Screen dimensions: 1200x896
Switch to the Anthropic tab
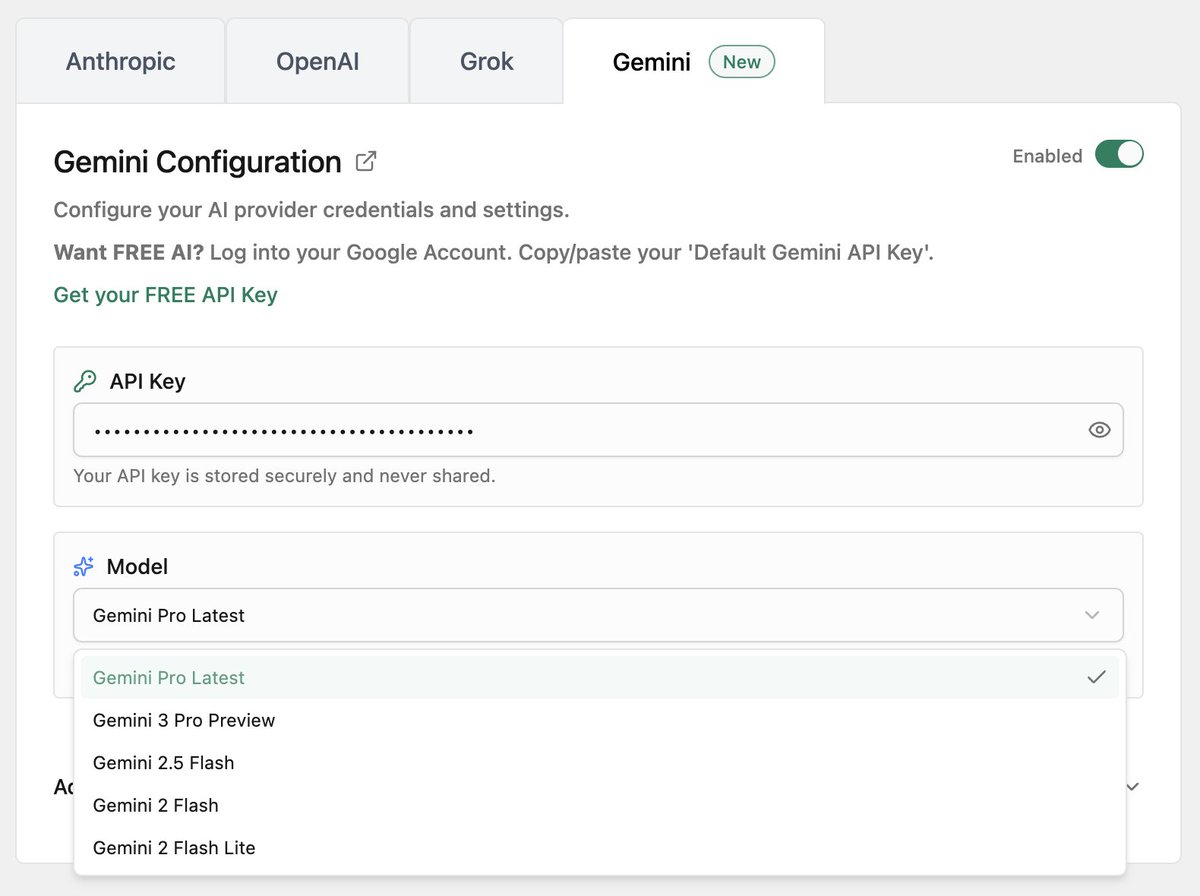point(120,61)
